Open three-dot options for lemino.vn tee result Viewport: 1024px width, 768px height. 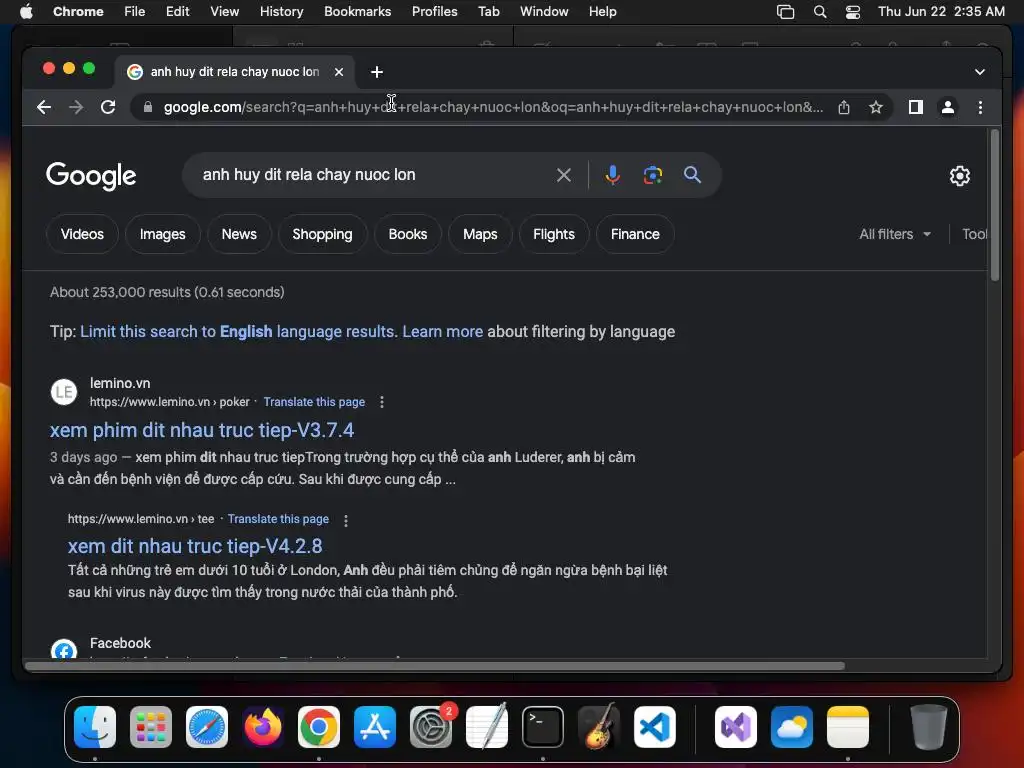[346, 520]
